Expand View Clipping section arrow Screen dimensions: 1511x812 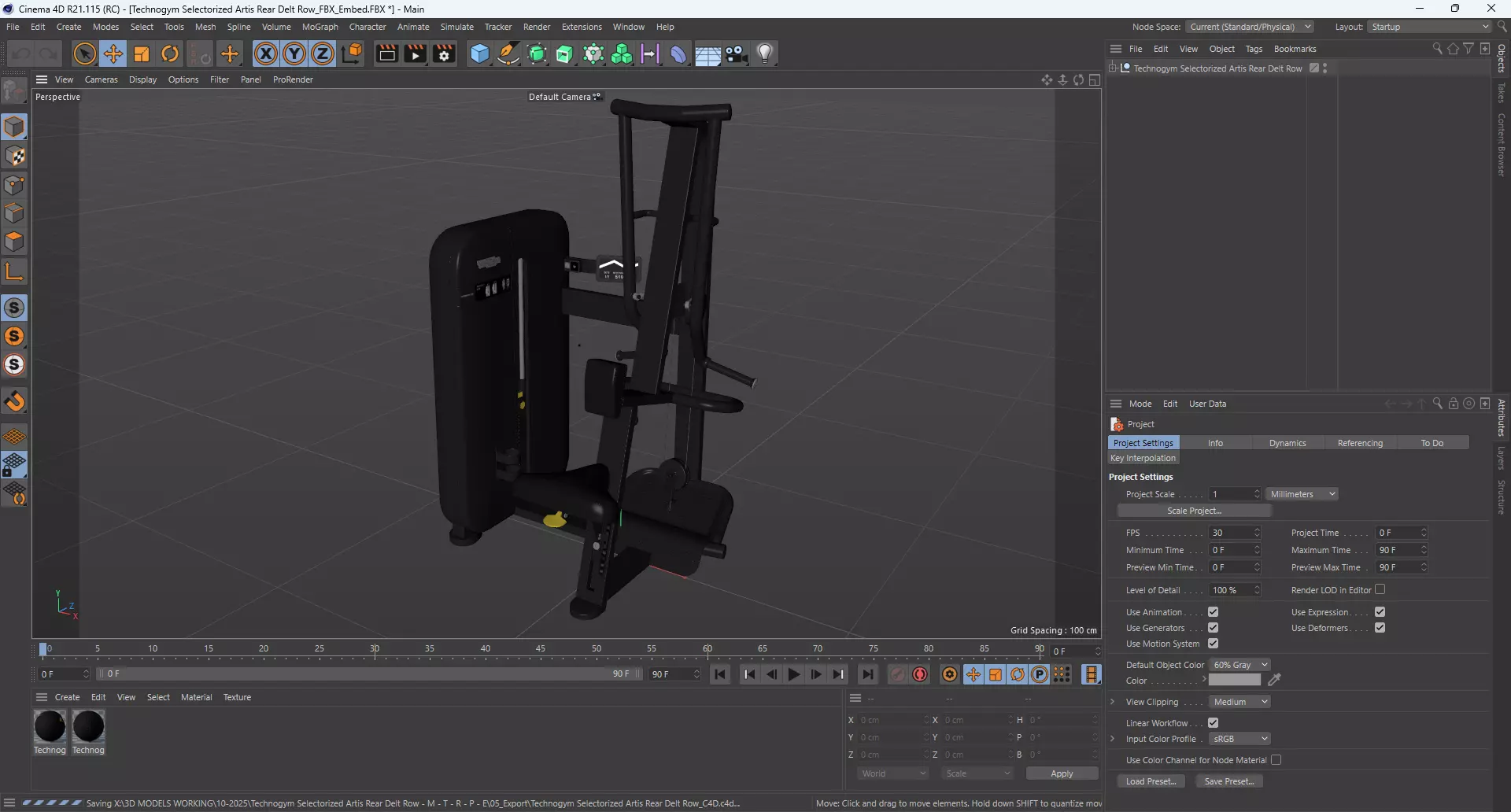click(1112, 702)
